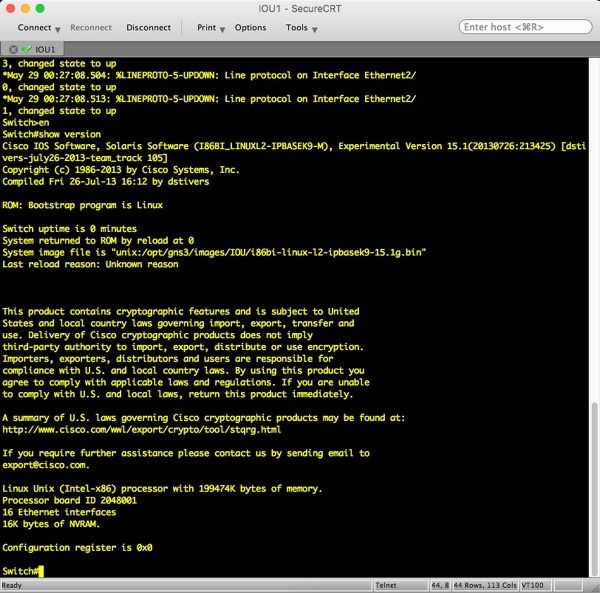600x593 pixels.
Task: Zoom the window with green button
Action: pyautogui.click(x=40, y=8)
